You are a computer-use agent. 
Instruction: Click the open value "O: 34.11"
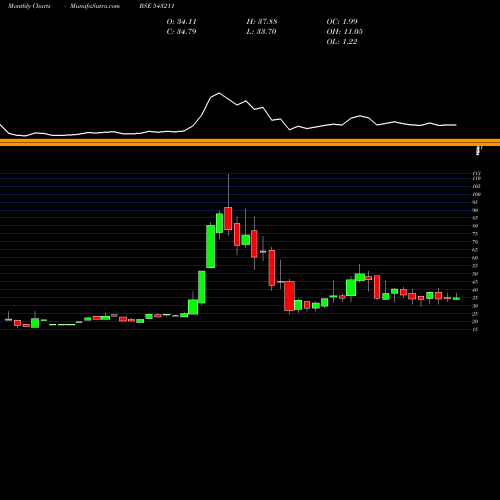(181, 21)
